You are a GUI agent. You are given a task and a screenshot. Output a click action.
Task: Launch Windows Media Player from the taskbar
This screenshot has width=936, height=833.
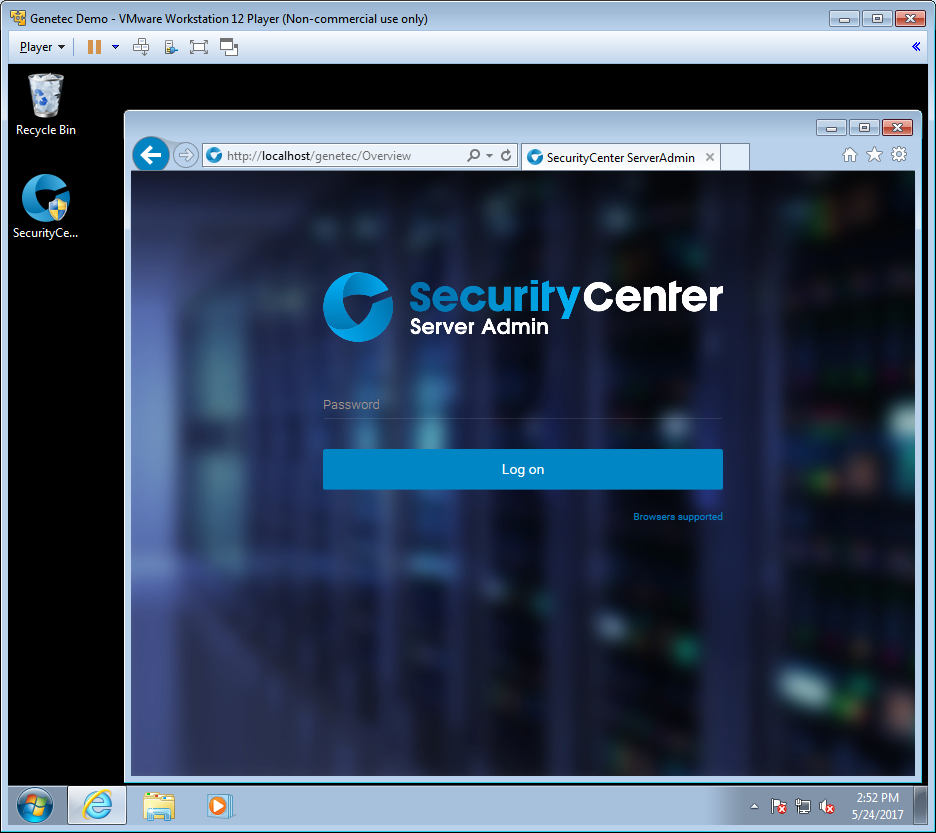pyautogui.click(x=220, y=806)
